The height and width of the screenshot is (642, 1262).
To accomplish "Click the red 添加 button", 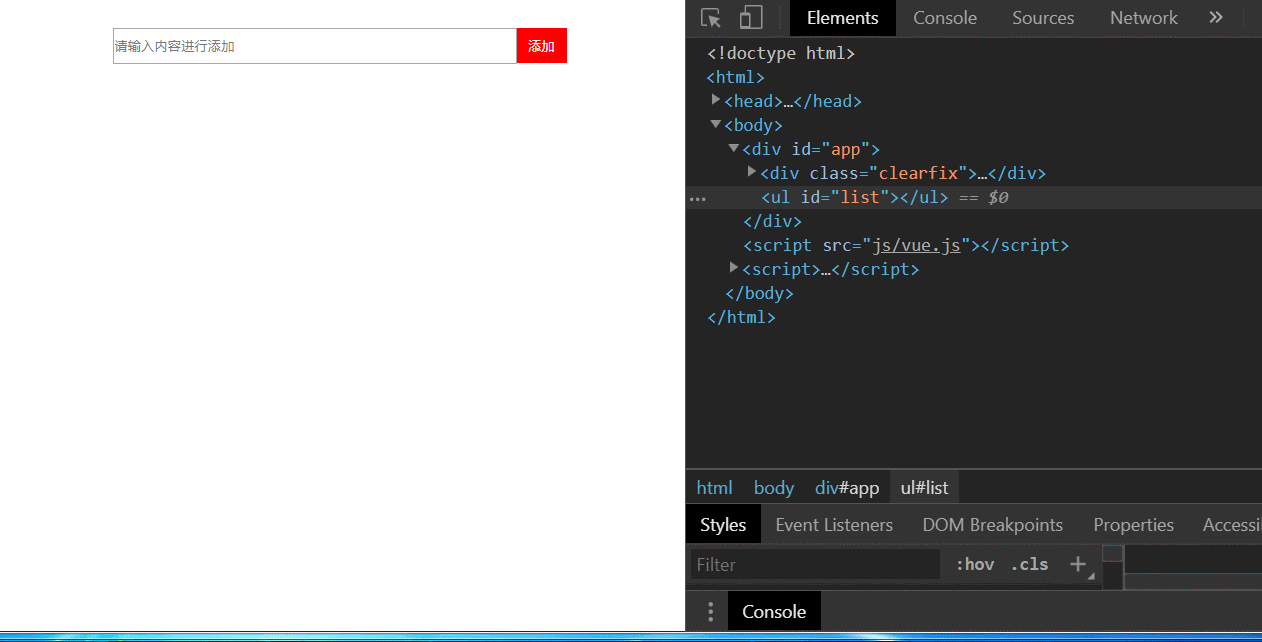I will point(542,46).
